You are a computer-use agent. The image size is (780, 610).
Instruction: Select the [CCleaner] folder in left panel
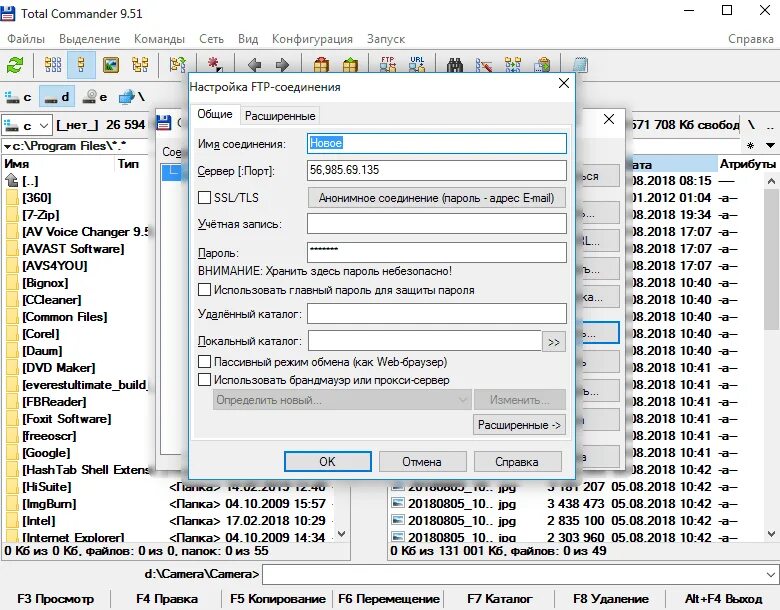click(51, 300)
